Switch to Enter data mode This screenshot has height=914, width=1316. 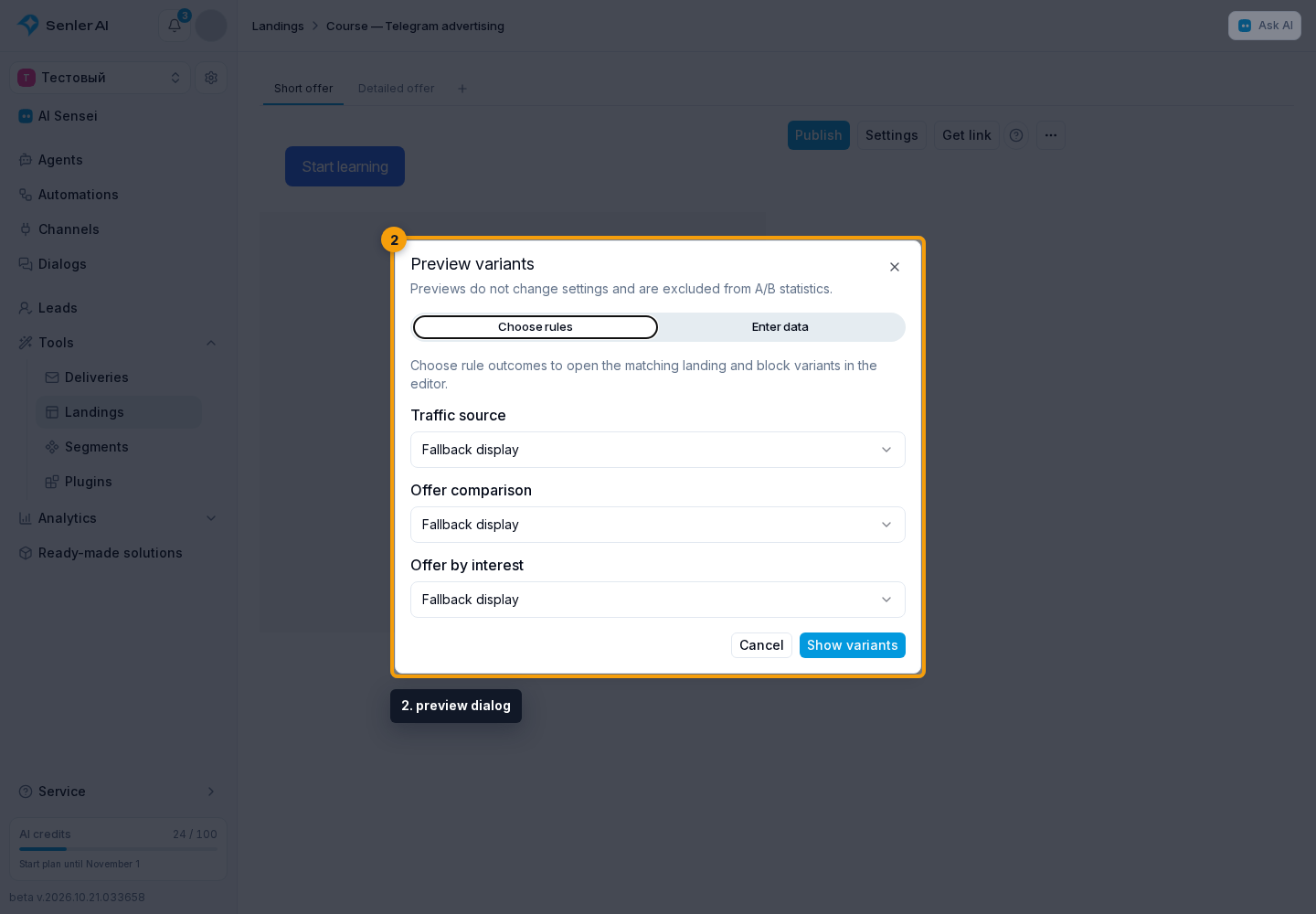coord(780,327)
